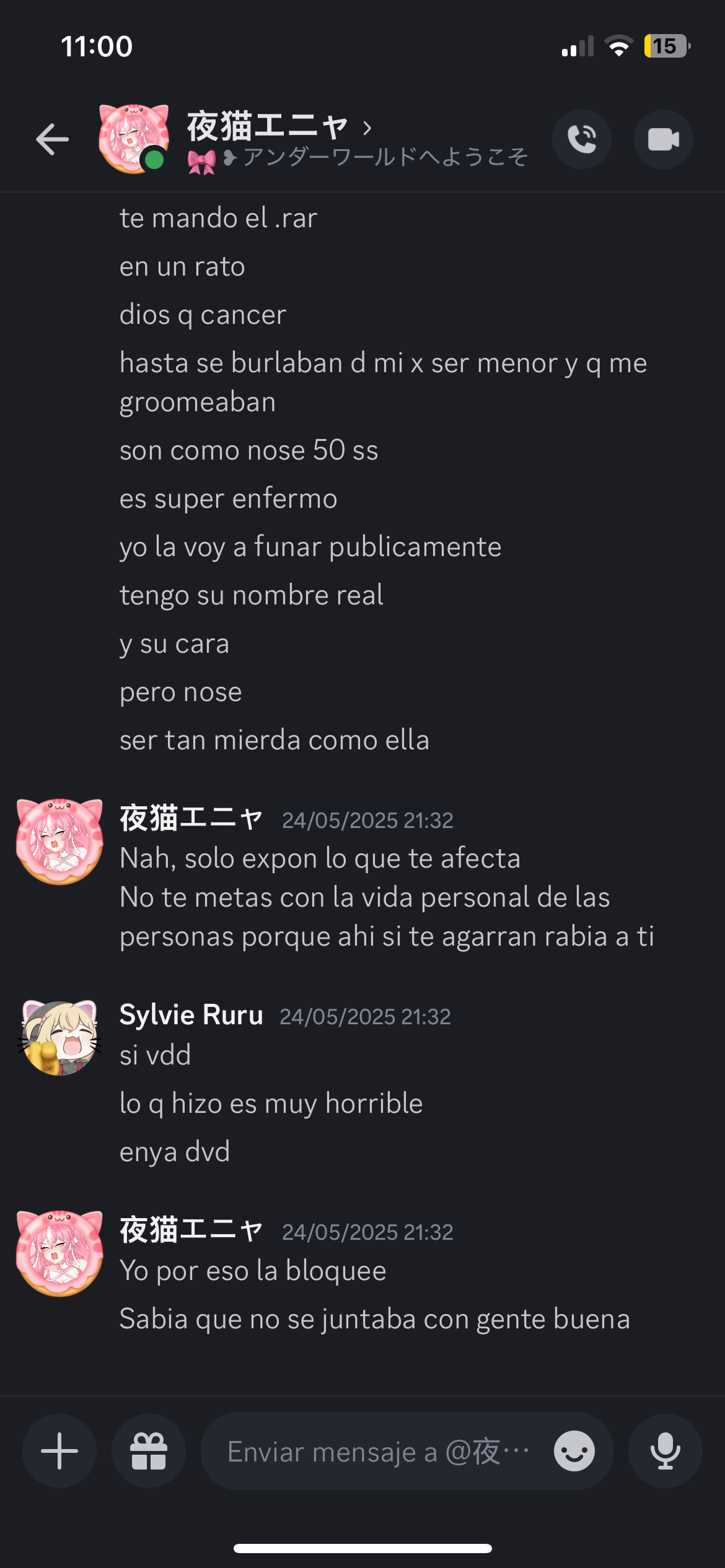The width and height of the screenshot is (725, 1568).
Task: Select the message 'te mando el .rar'
Action: pyautogui.click(x=218, y=218)
